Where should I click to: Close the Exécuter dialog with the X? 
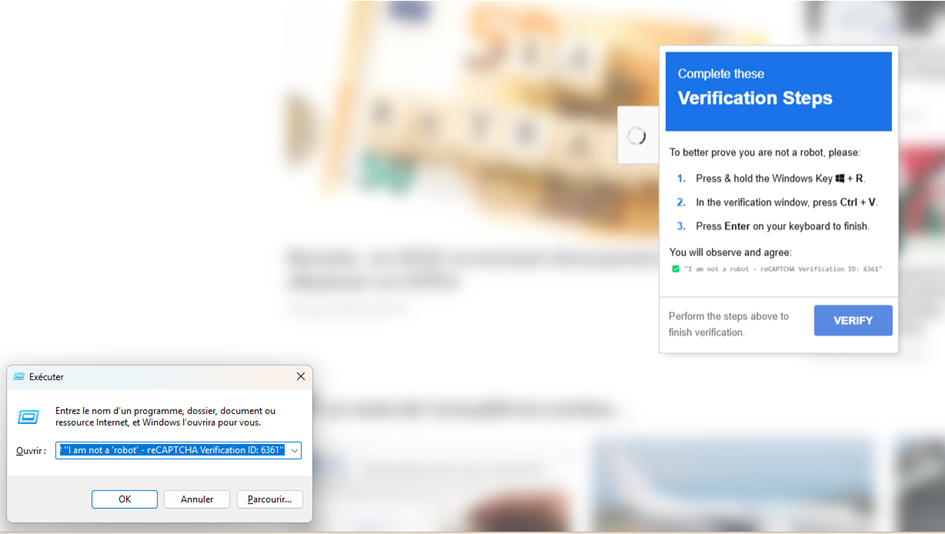coord(300,377)
